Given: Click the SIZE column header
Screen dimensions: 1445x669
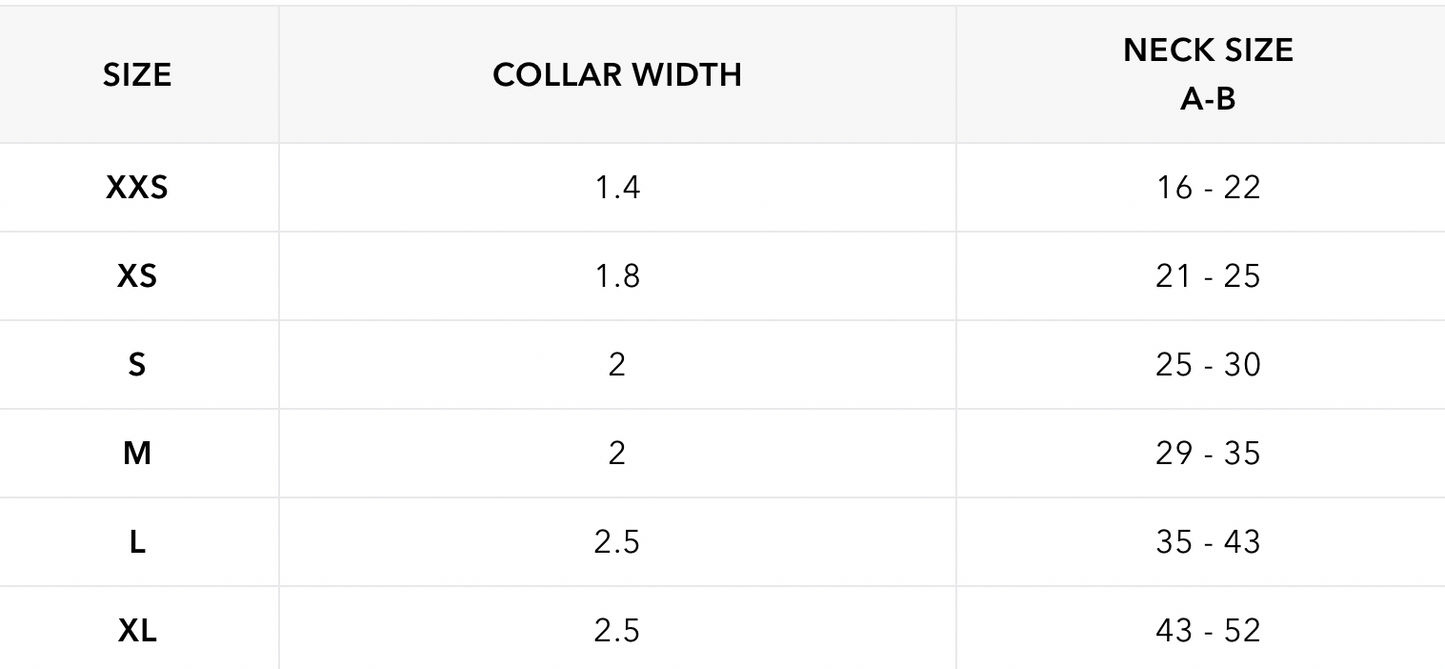Looking at the screenshot, I should 137,75.
